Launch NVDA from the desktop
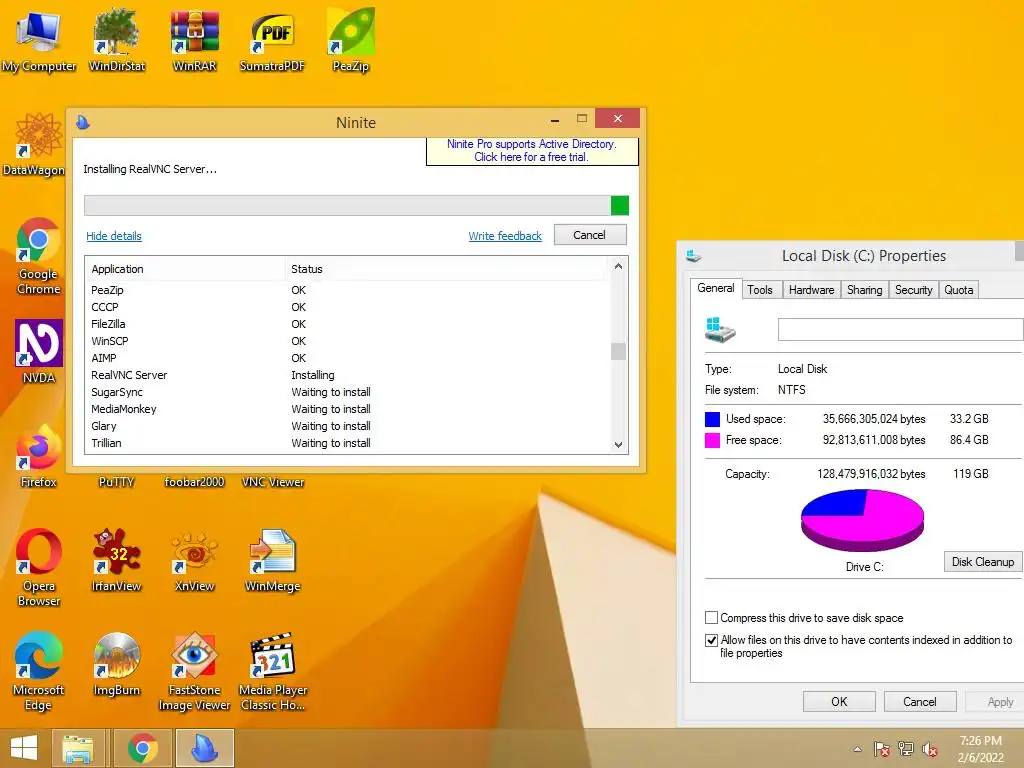 click(39, 351)
